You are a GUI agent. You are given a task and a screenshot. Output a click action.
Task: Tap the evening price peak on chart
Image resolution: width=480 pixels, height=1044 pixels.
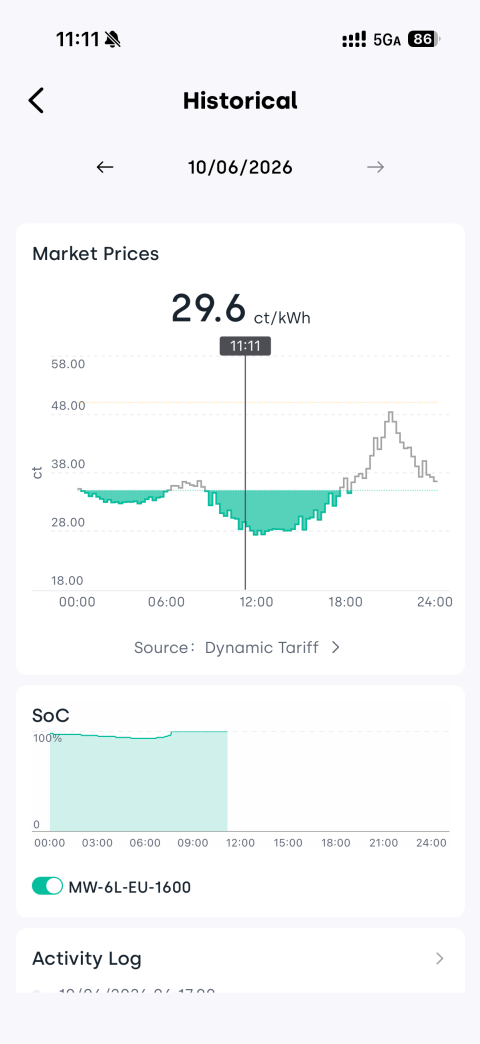tap(391, 416)
